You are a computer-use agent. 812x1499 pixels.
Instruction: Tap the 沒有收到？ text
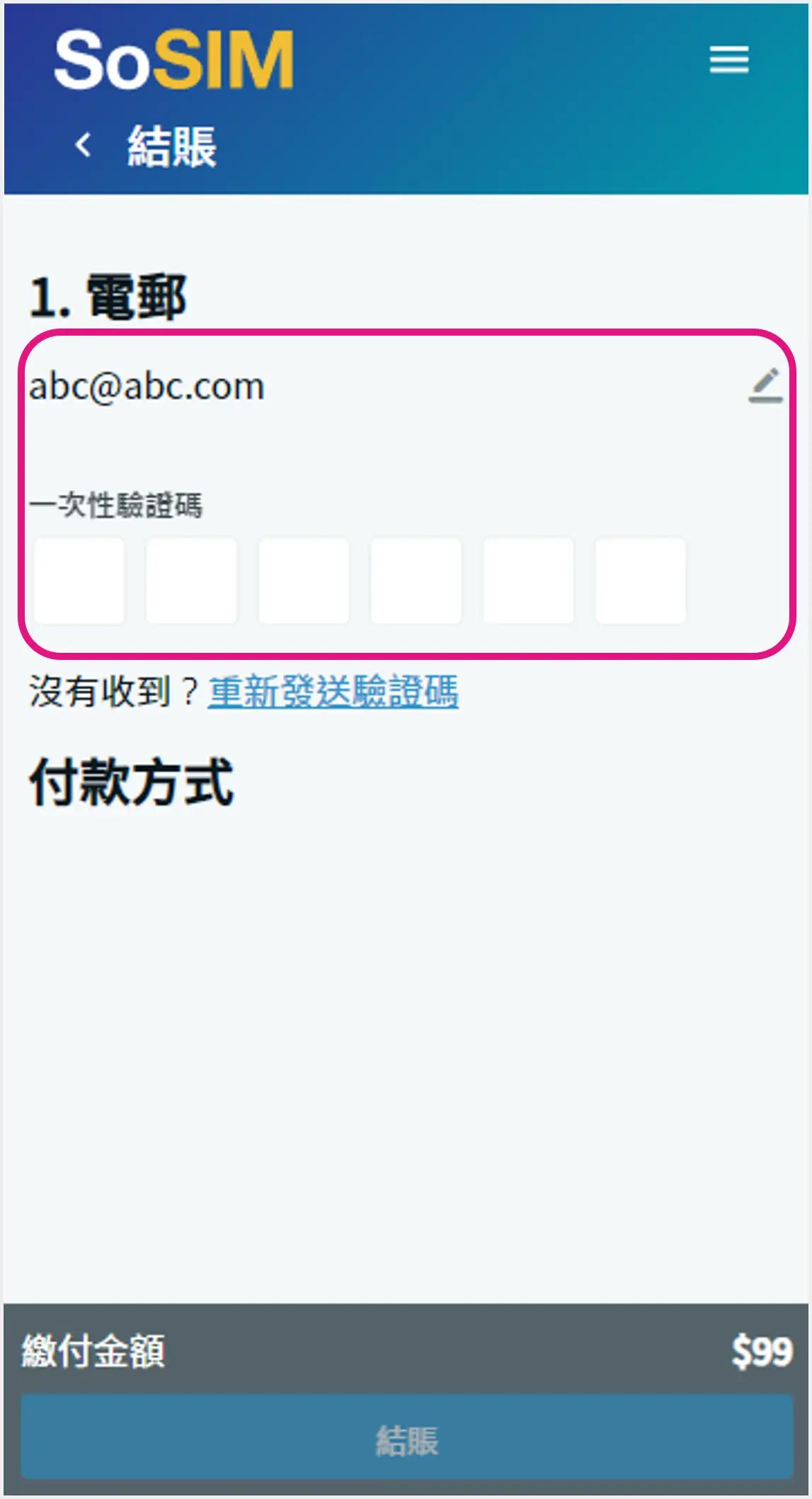(114, 691)
